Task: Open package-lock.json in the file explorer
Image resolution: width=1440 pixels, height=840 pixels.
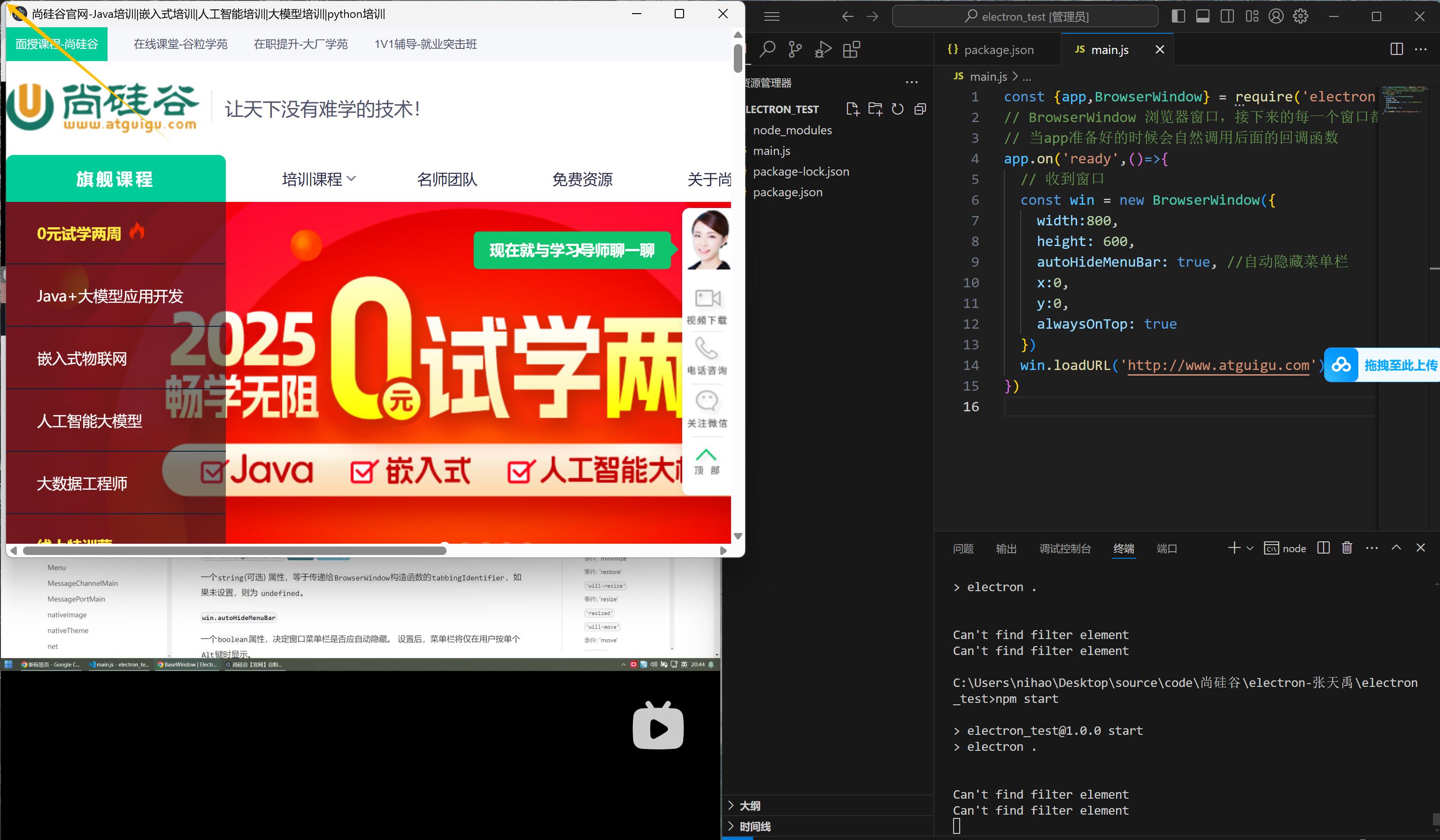Action: pyautogui.click(x=801, y=171)
